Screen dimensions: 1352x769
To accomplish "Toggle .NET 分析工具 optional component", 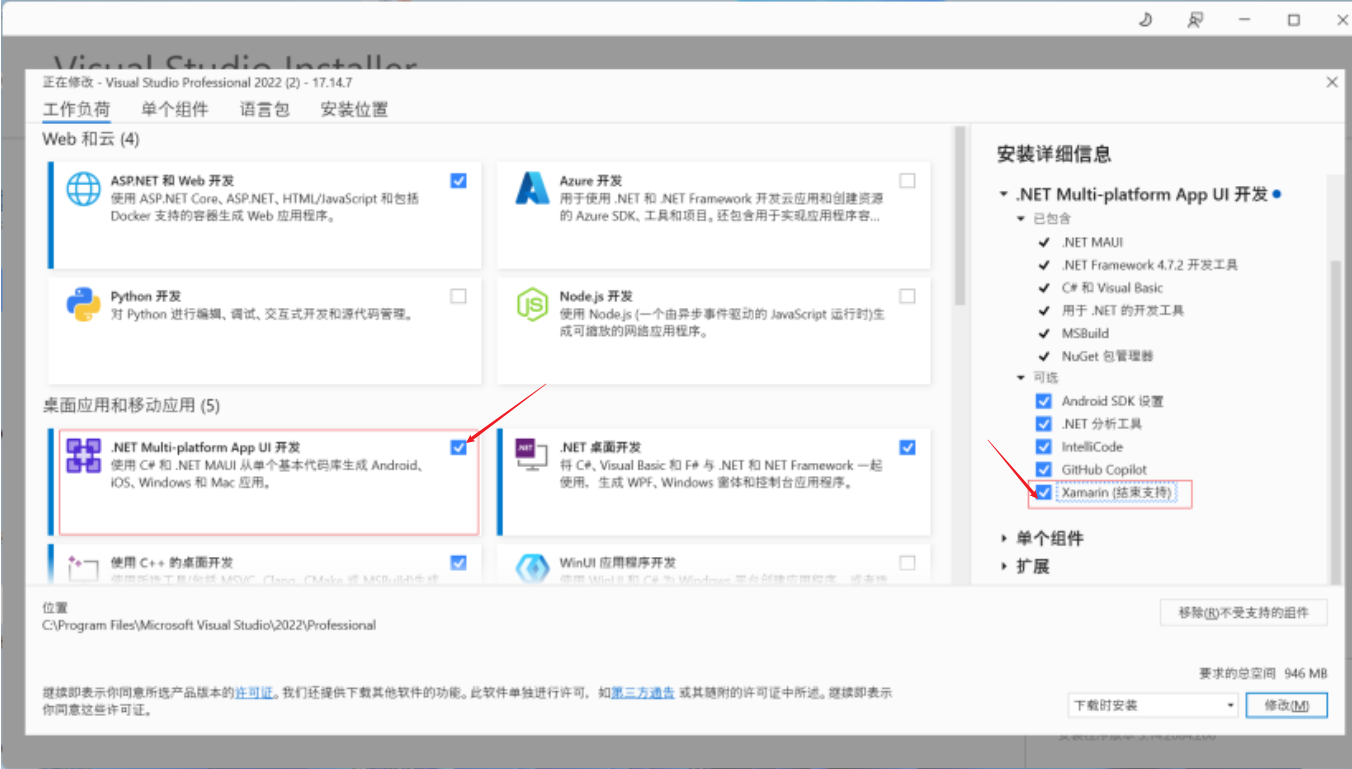I will pyautogui.click(x=1044, y=424).
